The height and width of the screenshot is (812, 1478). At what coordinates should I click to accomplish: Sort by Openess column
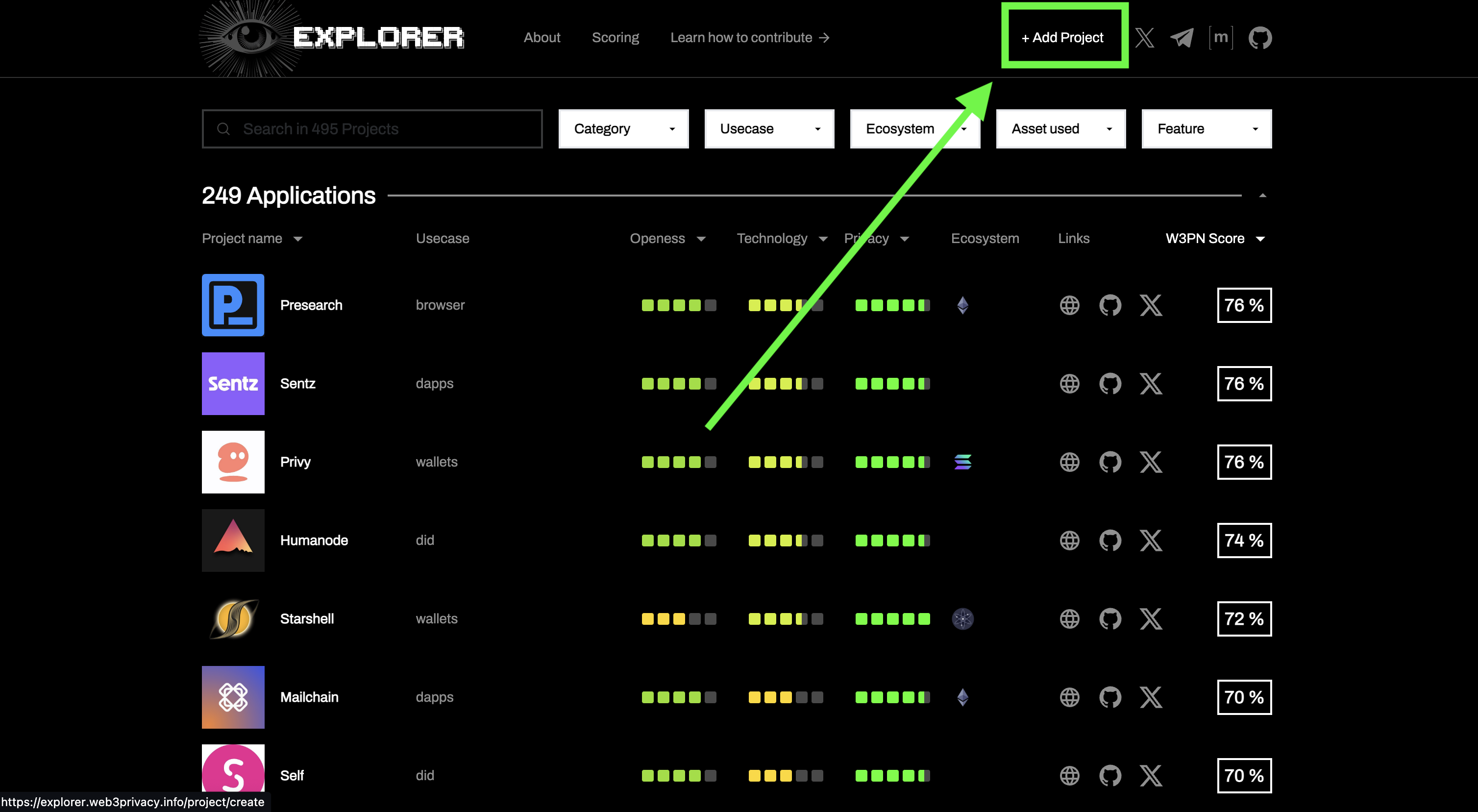pos(668,239)
